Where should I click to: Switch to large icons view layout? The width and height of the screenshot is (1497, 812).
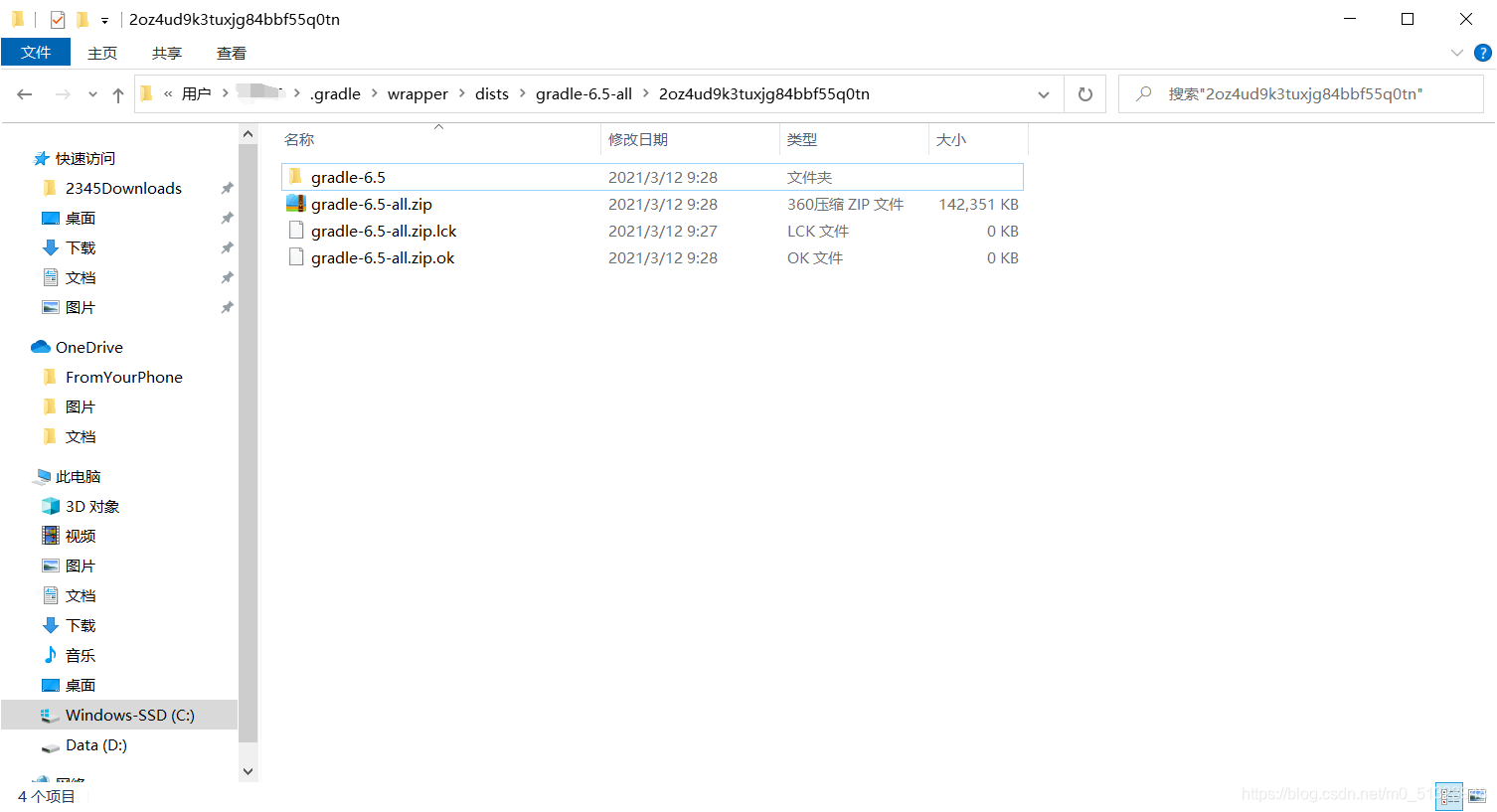click(1477, 796)
